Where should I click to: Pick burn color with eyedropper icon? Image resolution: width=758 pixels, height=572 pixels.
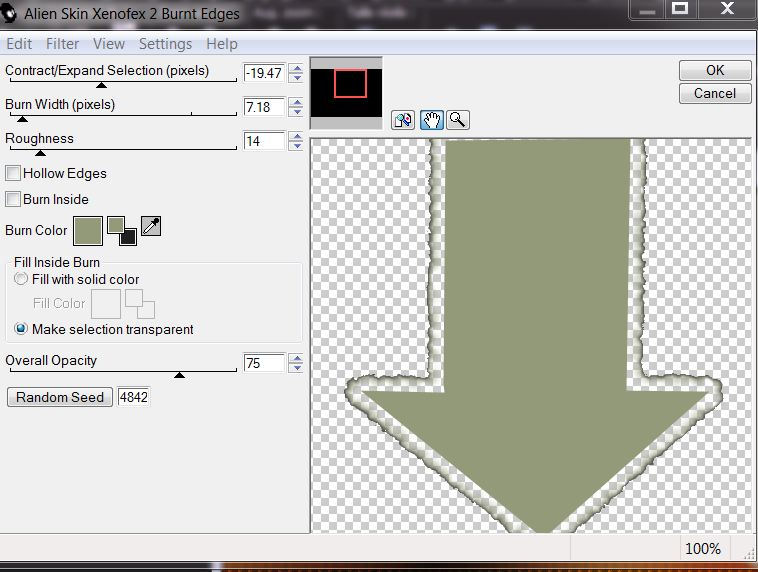point(151,226)
